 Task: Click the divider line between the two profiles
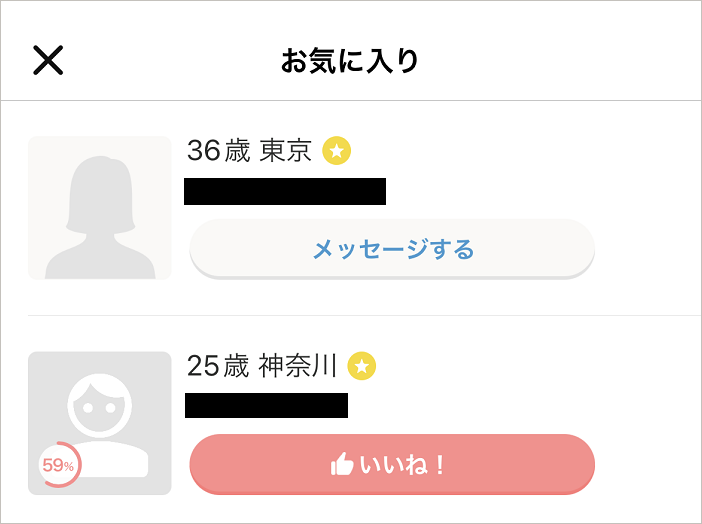364,315
